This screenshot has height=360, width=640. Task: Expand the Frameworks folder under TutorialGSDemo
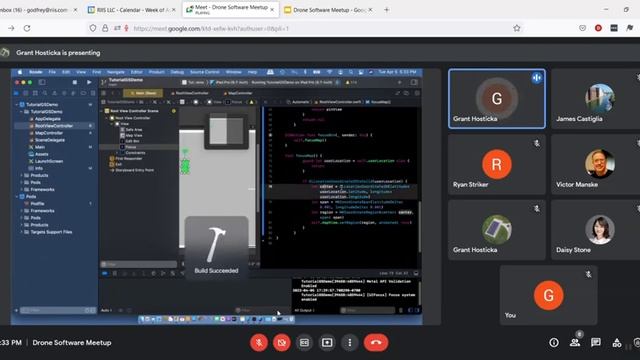[x=22, y=189]
